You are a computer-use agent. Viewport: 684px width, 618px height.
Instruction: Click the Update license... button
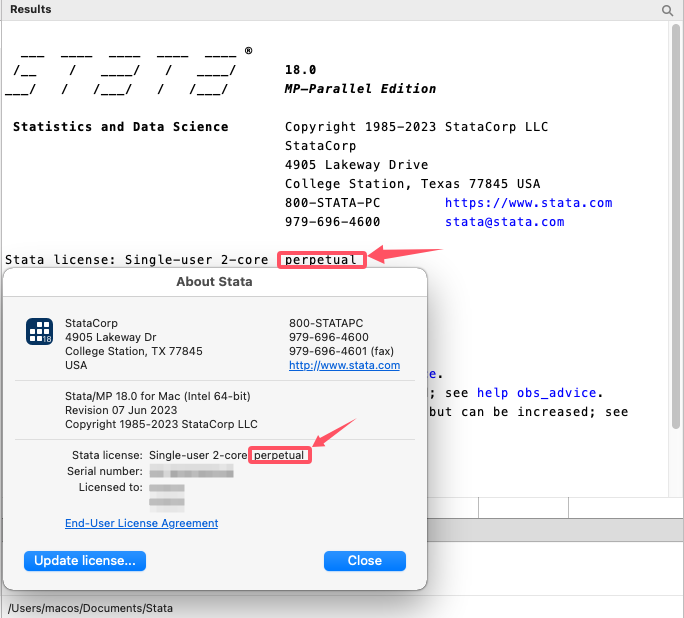pos(85,561)
